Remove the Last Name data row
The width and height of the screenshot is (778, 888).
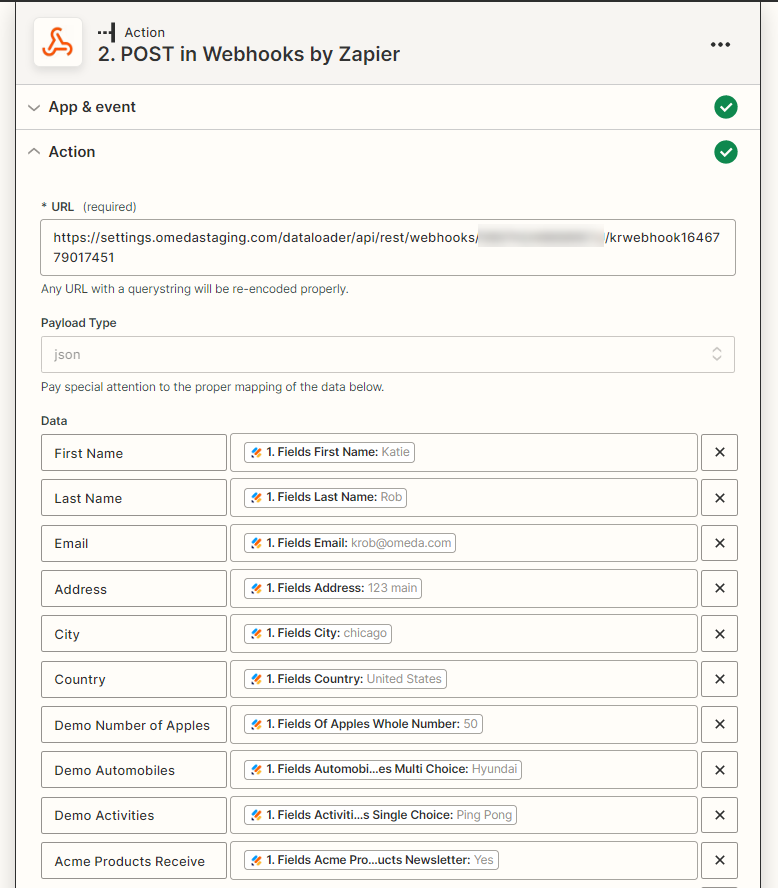[x=719, y=498]
